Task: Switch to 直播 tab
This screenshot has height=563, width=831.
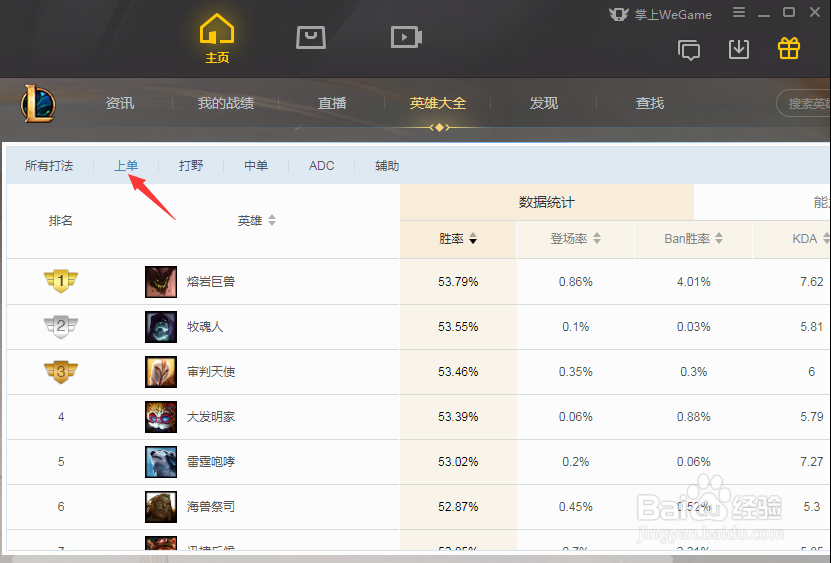Action: pyautogui.click(x=332, y=103)
